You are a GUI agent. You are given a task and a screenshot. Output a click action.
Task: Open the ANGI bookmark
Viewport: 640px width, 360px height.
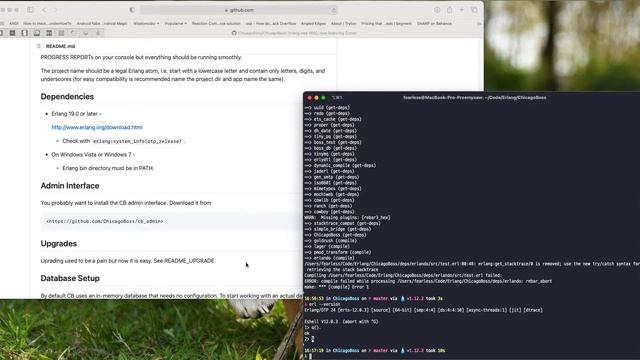(14, 24)
